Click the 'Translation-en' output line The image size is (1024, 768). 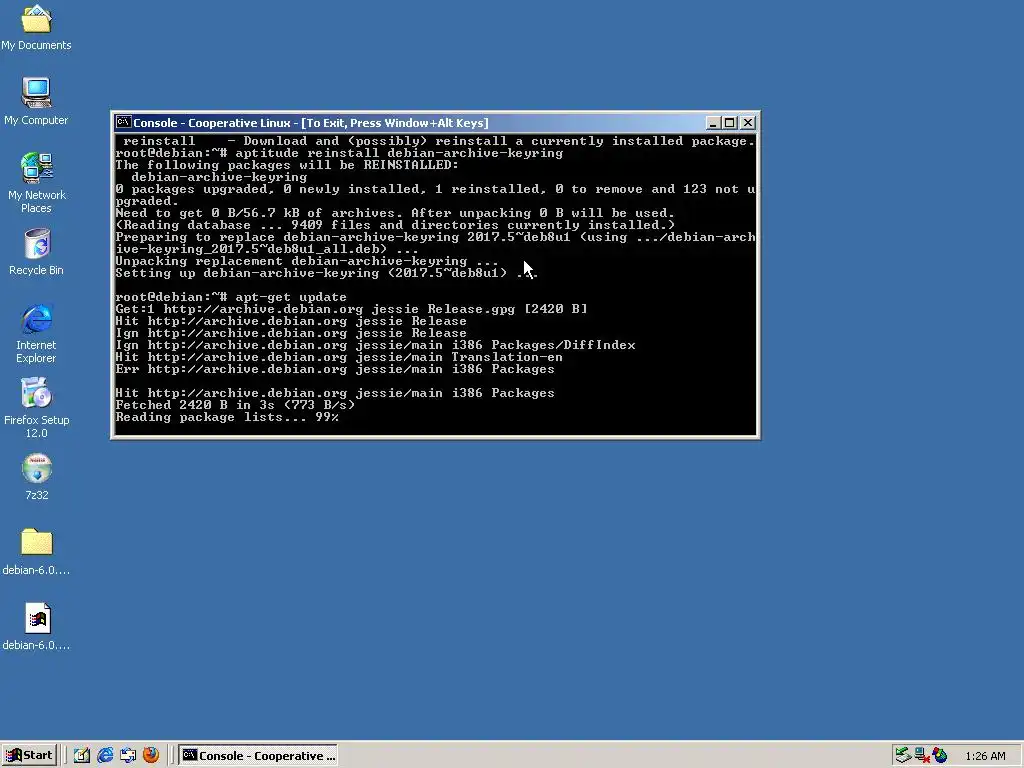pos(339,357)
